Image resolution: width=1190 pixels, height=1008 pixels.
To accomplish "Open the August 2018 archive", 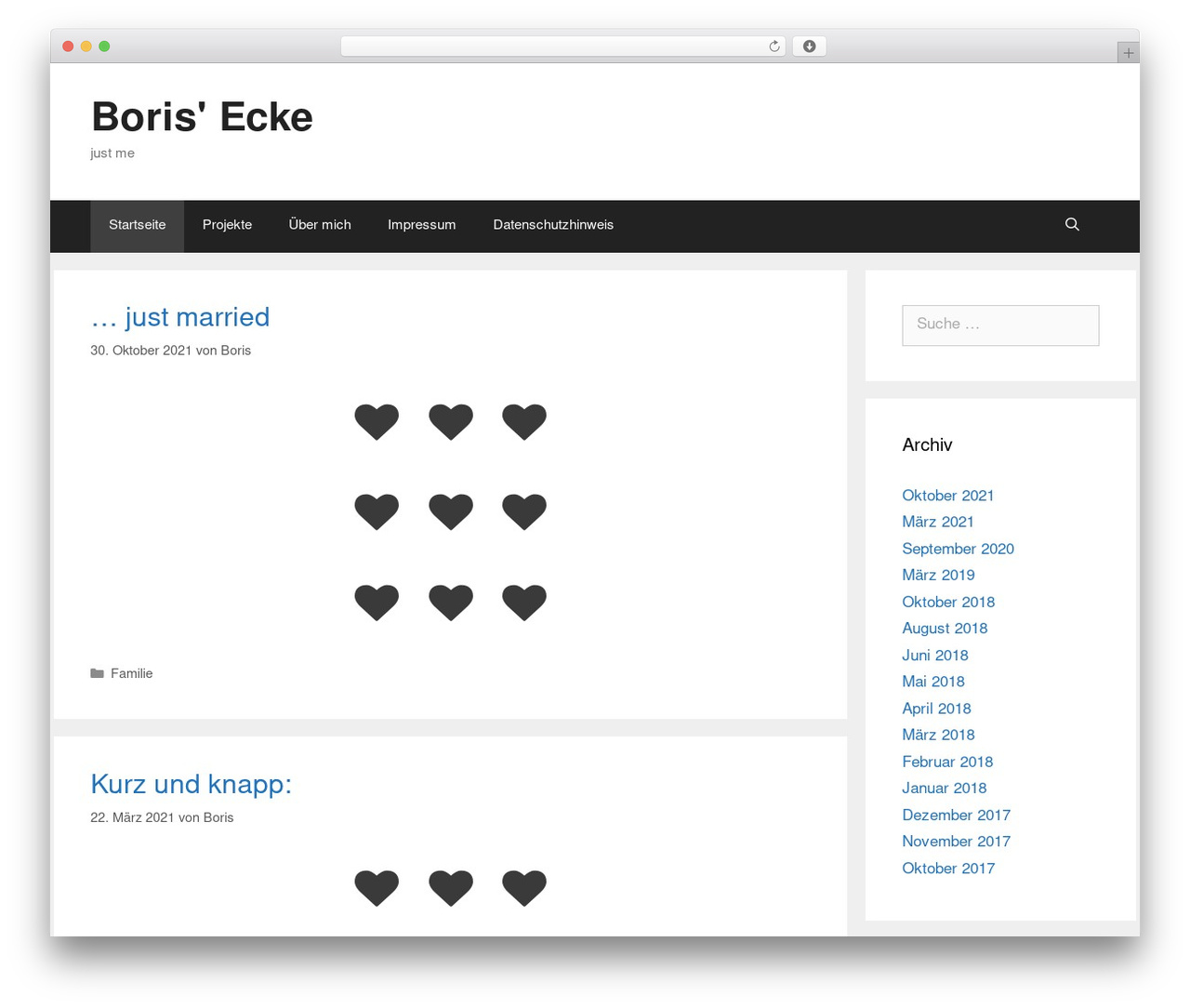I will (x=945, y=629).
